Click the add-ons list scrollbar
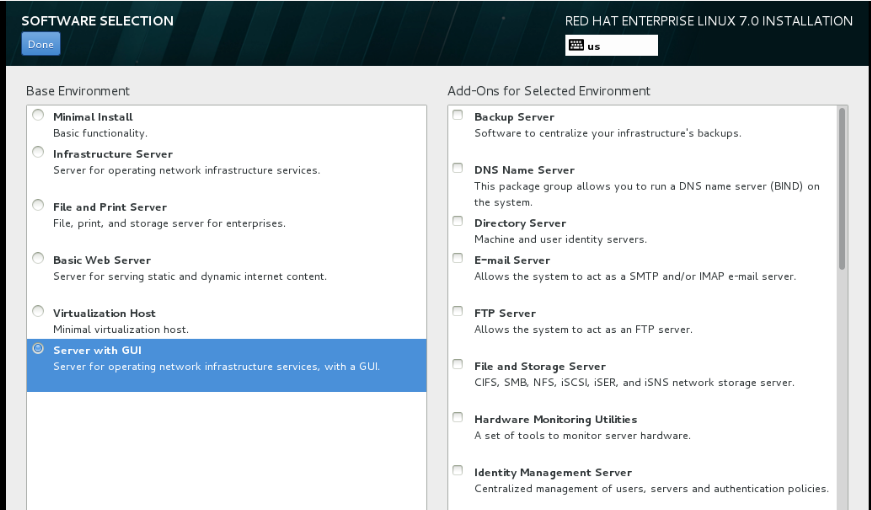This screenshot has height=510, width=871. (x=842, y=189)
